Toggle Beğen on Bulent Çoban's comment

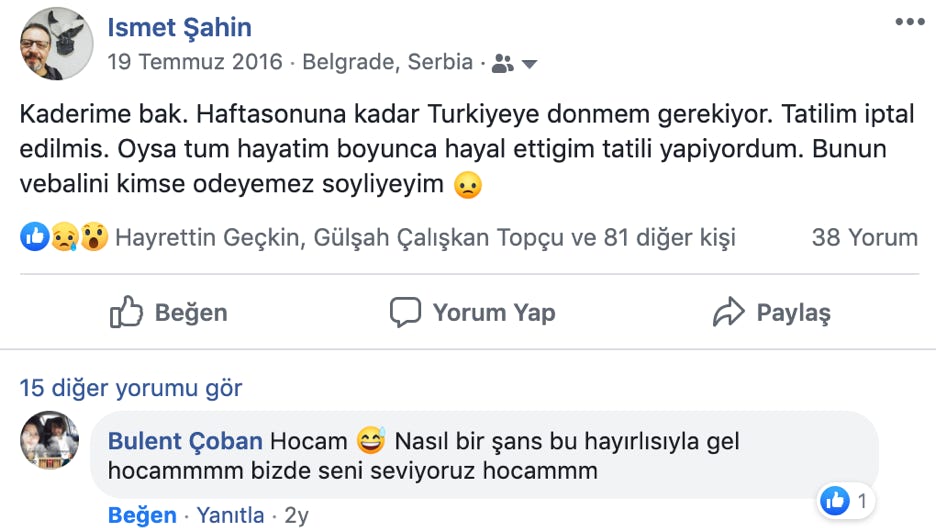coord(142,516)
